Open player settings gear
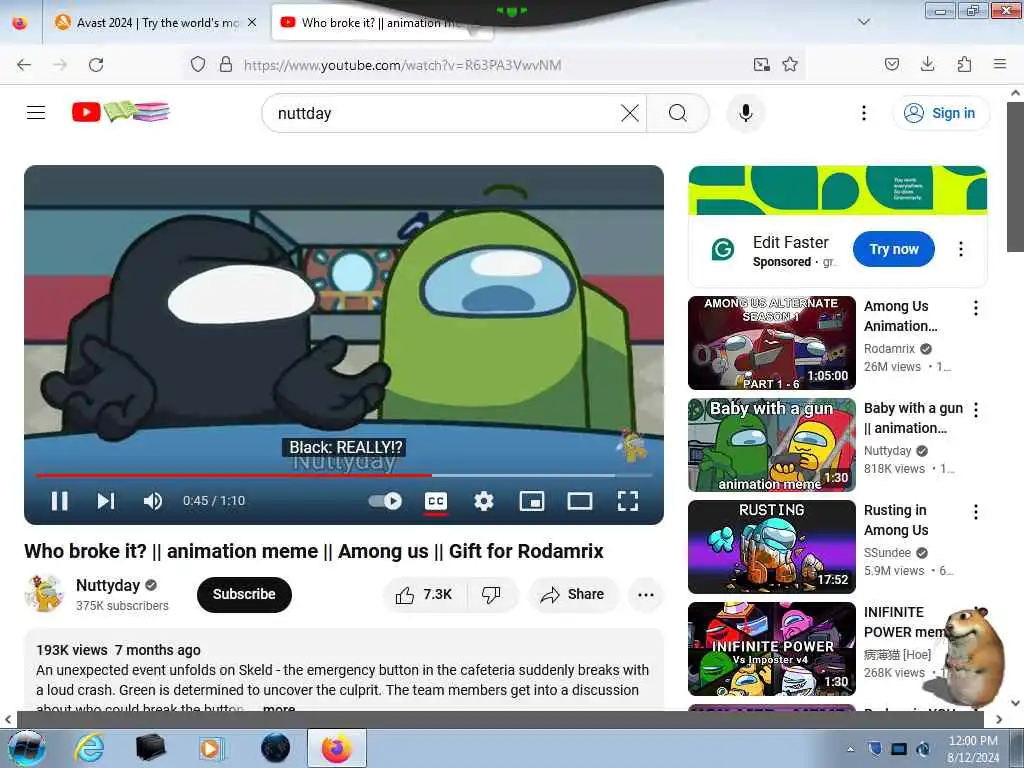The width and height of the screenshot is (1024, 768). (x=483, y=501)
